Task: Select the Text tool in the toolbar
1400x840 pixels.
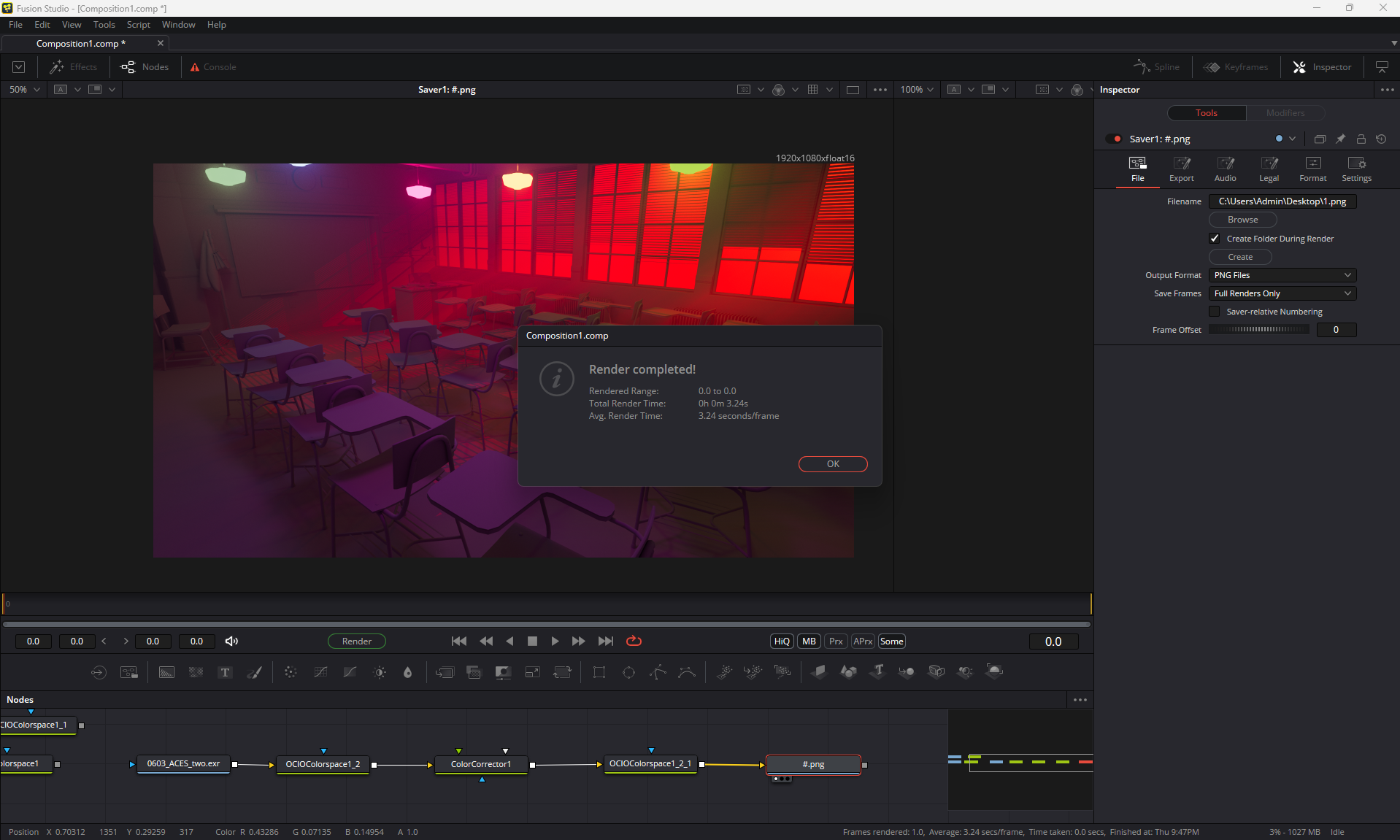Action: (x=225, y=672)
